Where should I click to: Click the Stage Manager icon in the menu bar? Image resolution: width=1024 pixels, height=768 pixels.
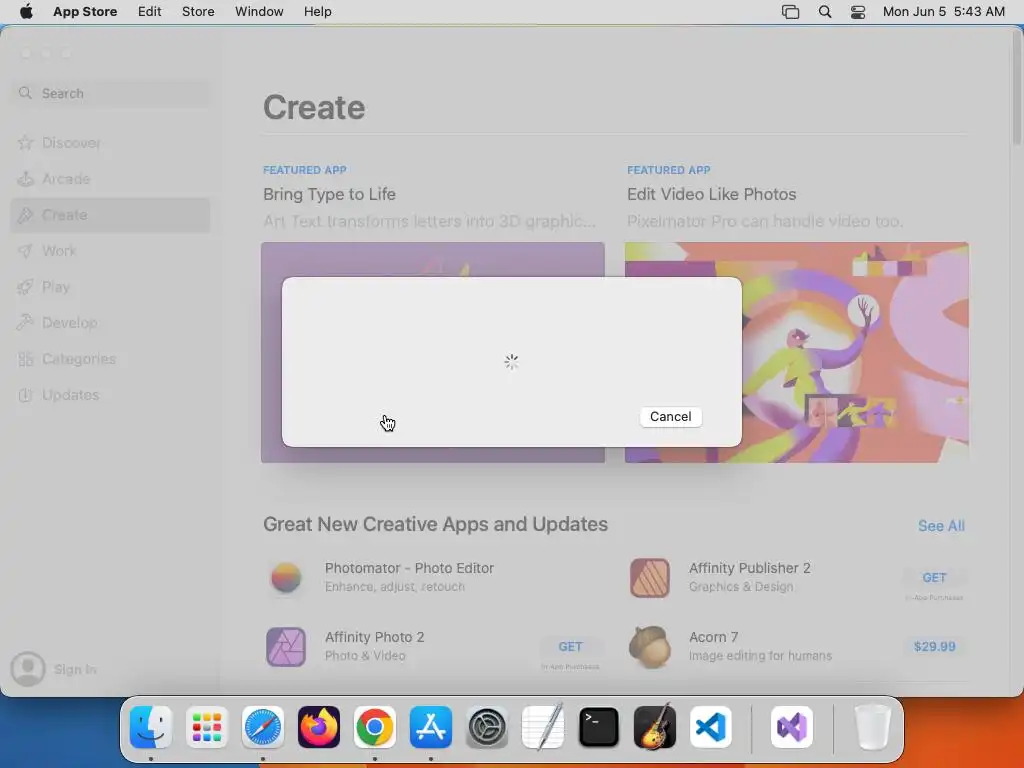click(x=790, y=12)
